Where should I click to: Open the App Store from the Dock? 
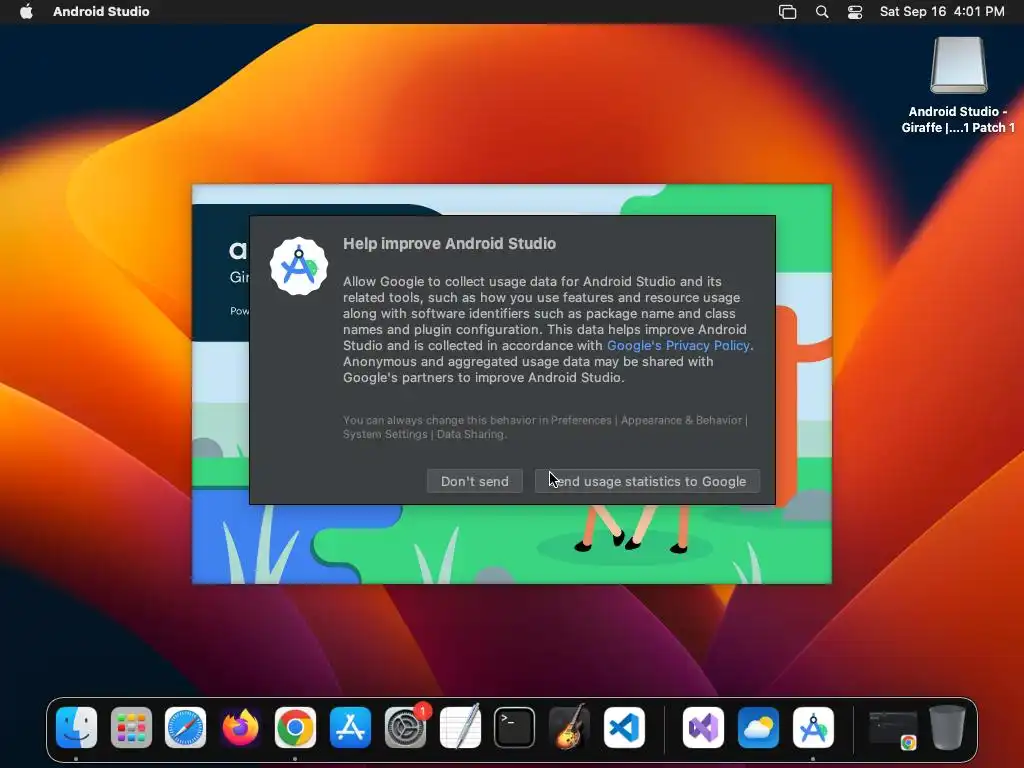pyautogui.click(x=350, y=728)
